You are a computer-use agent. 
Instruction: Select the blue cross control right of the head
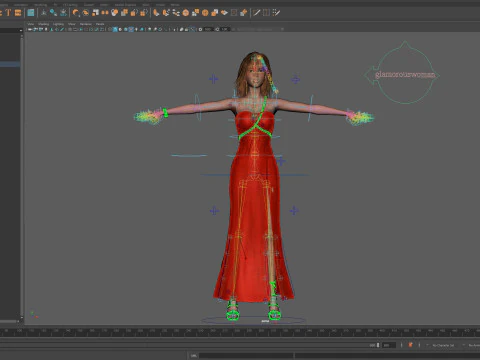pyautogui.click(x=295, y=79)
